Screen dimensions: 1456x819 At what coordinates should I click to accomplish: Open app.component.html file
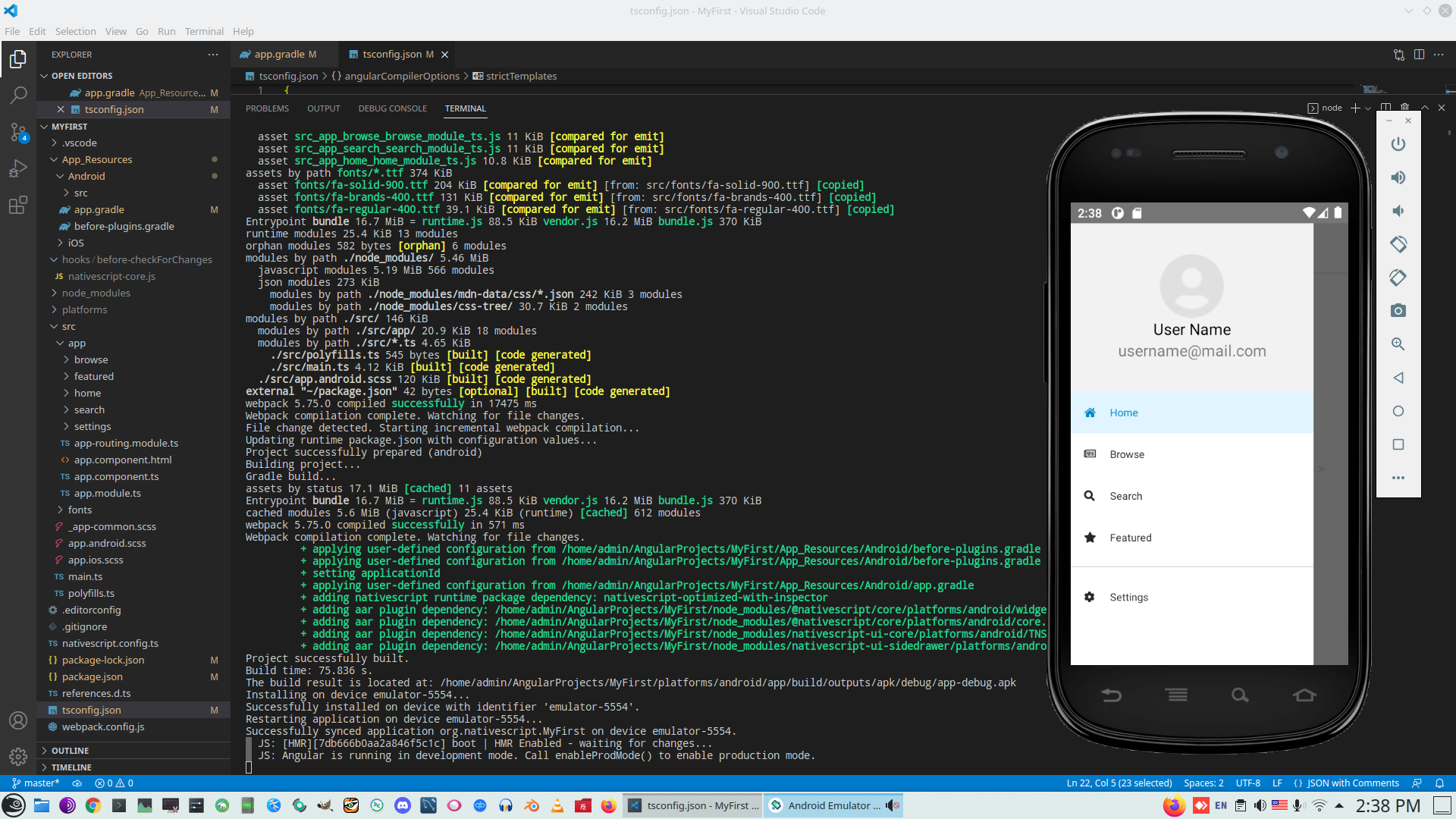(122, 460)
